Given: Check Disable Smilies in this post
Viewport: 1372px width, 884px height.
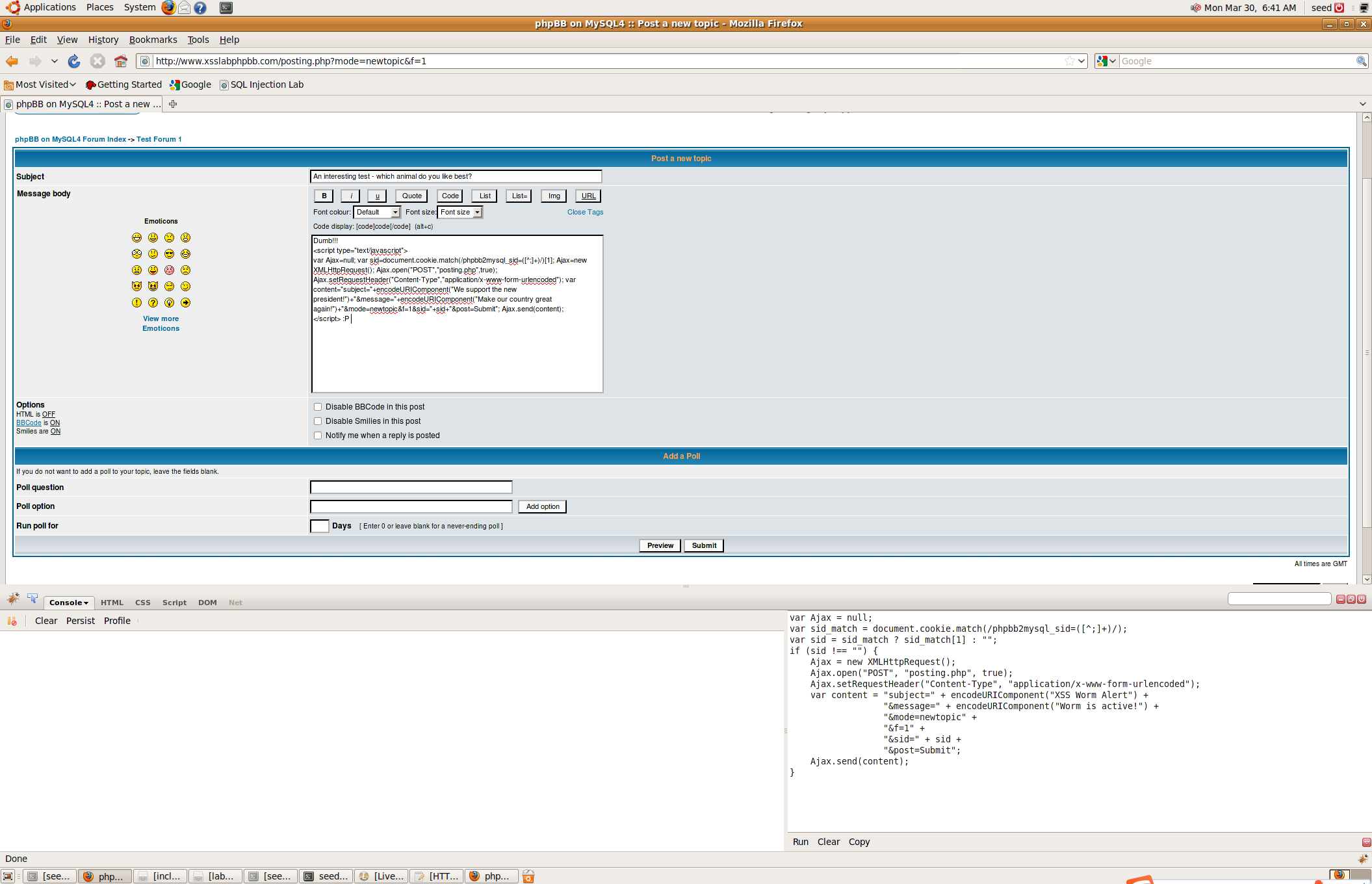Looking at the screenshot, I should pos(318,421).
